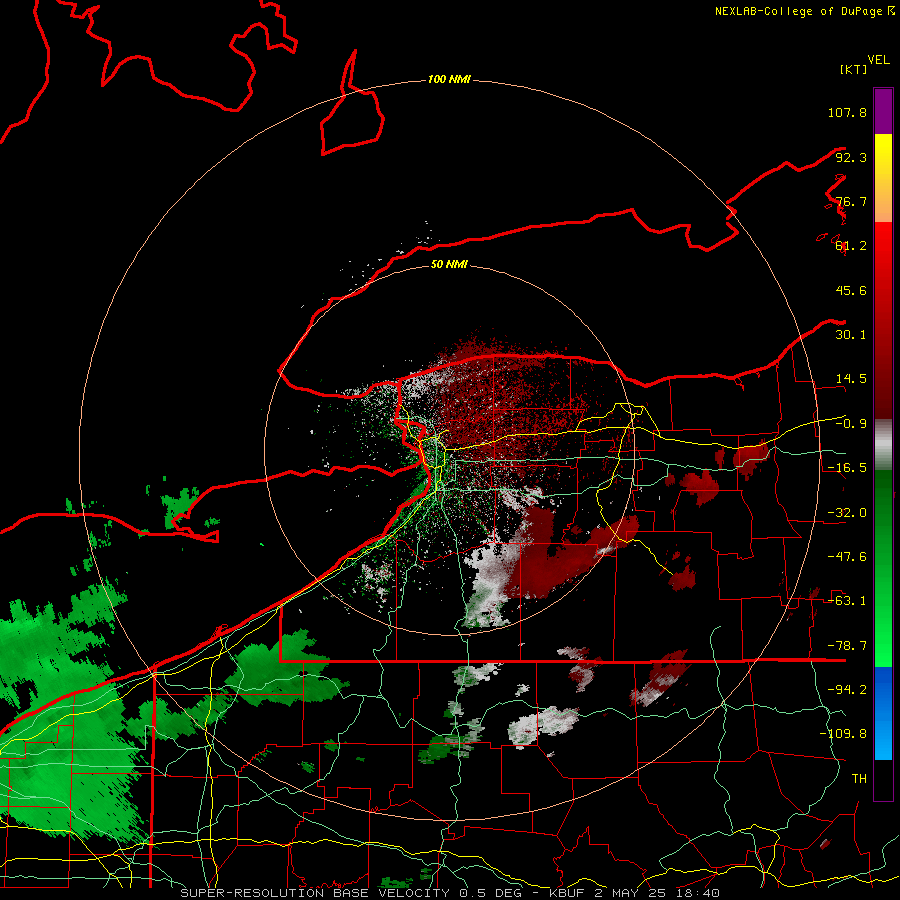The width and height of the screenshot is (900, 900).
Task: Select the 14.5 legend value
Action: [x=851, y=379]
